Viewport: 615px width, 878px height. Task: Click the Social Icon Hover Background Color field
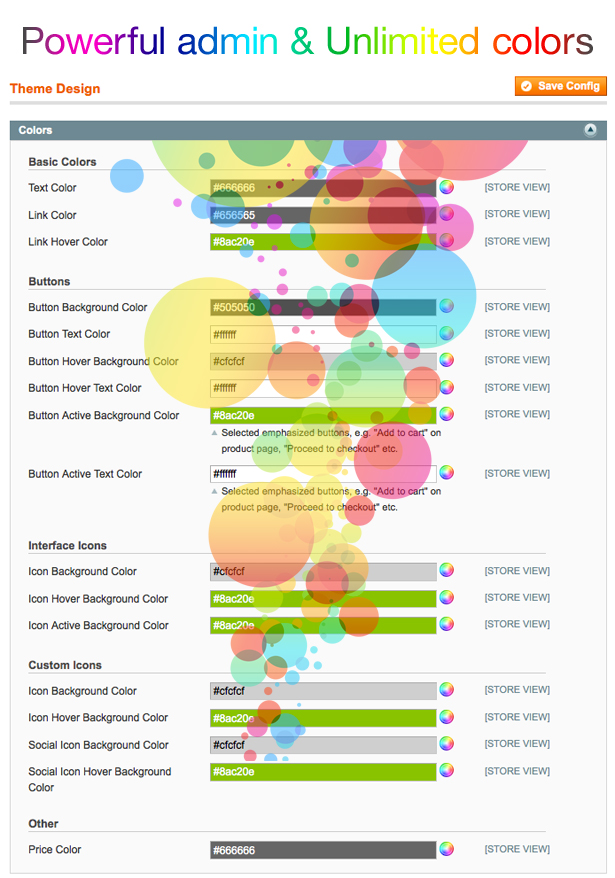pos(322,772)
